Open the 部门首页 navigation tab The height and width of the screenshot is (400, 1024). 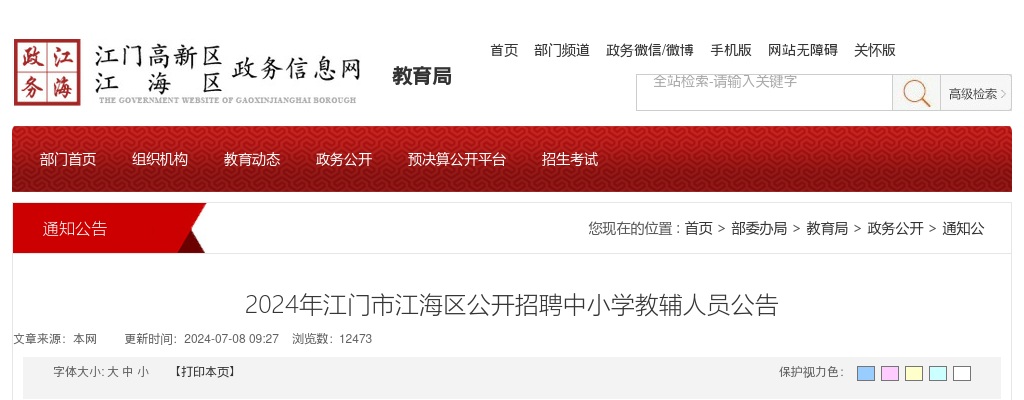[68, 159]
